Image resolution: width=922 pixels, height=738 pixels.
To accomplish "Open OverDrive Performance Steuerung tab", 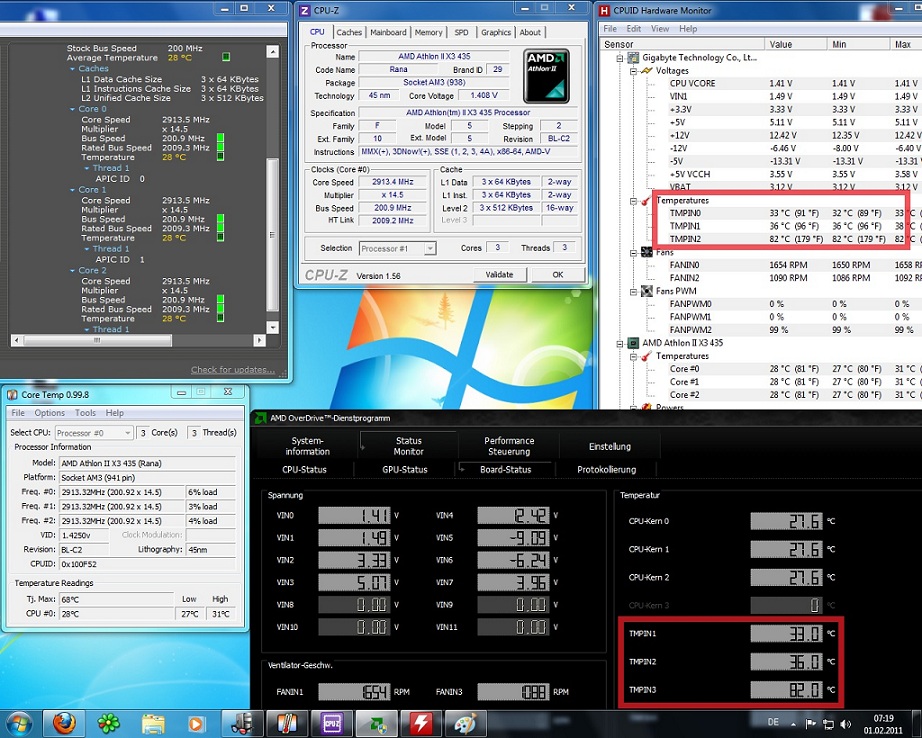I will point(509,446).
